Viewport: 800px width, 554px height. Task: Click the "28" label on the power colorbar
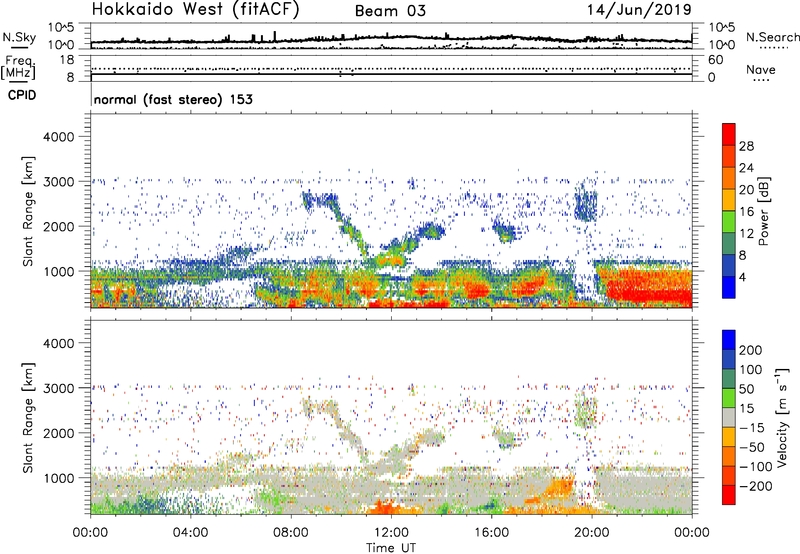pyautogui.click(x=746, y=146)
